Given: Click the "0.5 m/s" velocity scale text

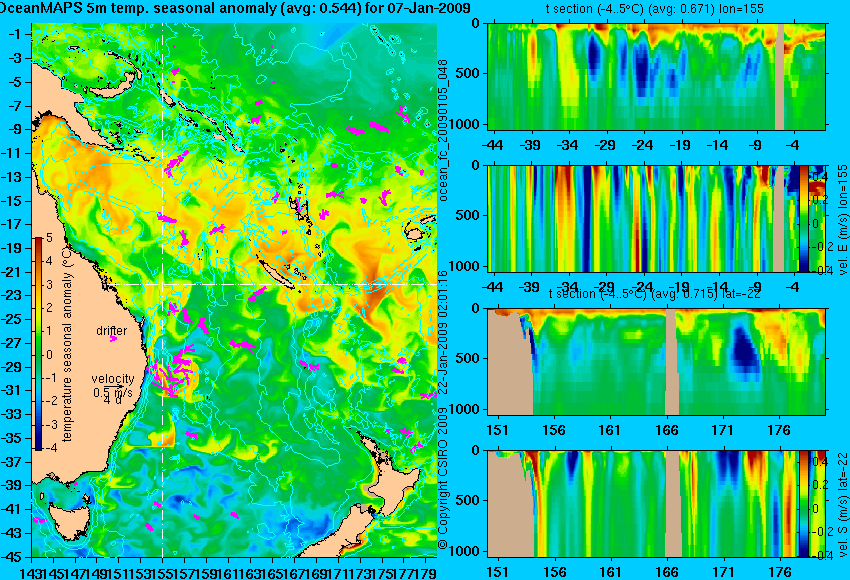Looking at the screenshot, I should [113, 392].
